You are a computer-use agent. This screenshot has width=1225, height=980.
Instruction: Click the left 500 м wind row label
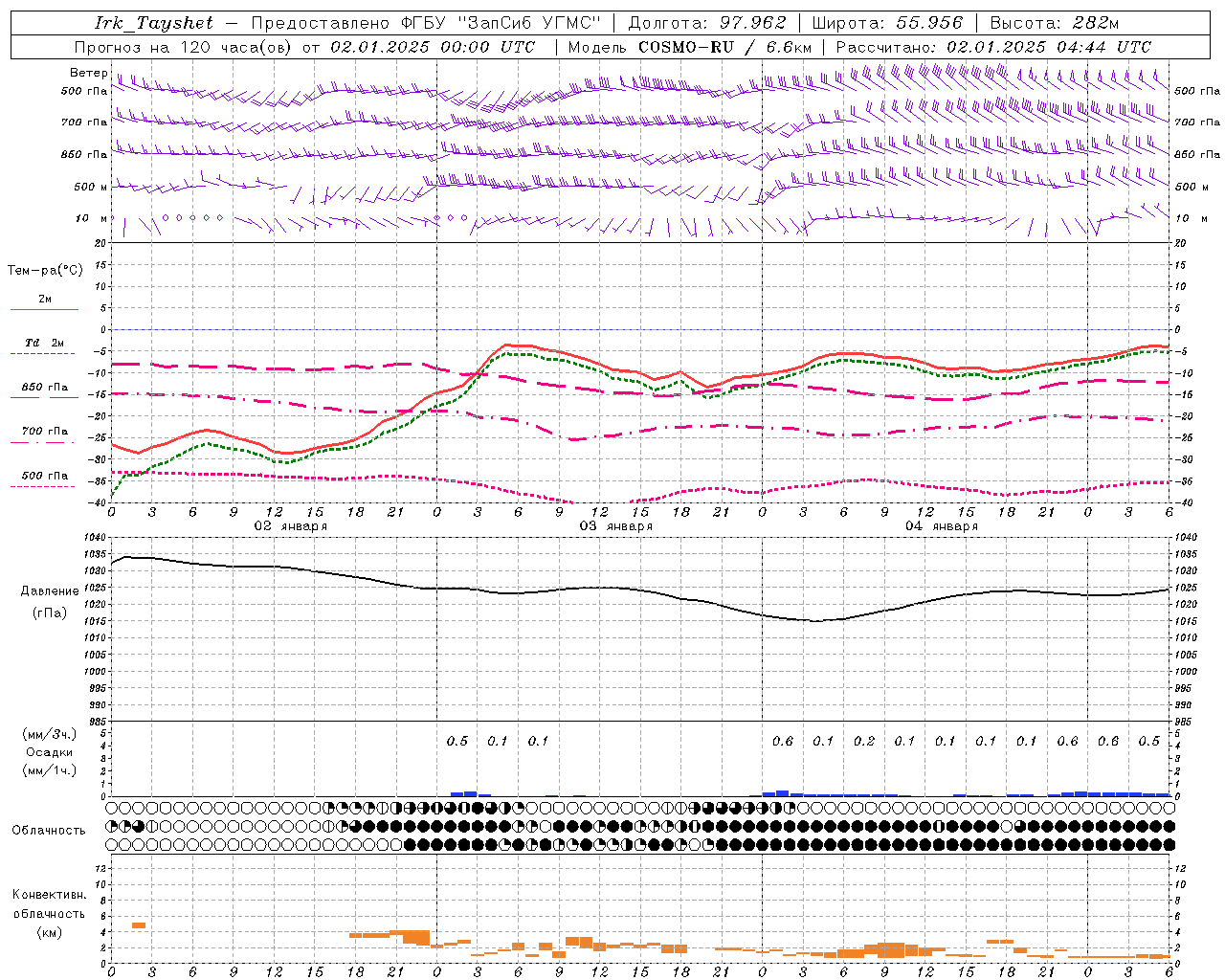(x=91, y=187)
